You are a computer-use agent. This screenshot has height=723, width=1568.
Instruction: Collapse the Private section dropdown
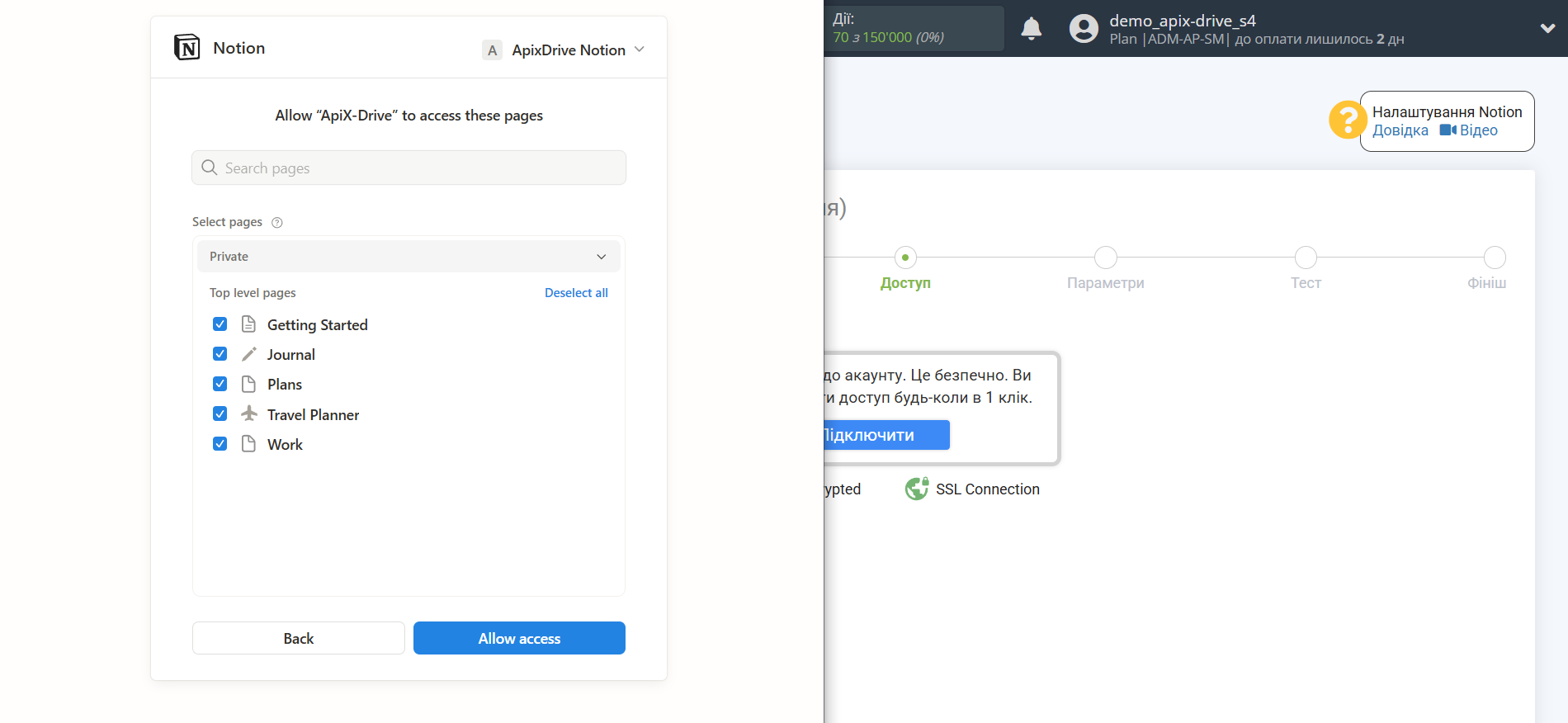409,257
